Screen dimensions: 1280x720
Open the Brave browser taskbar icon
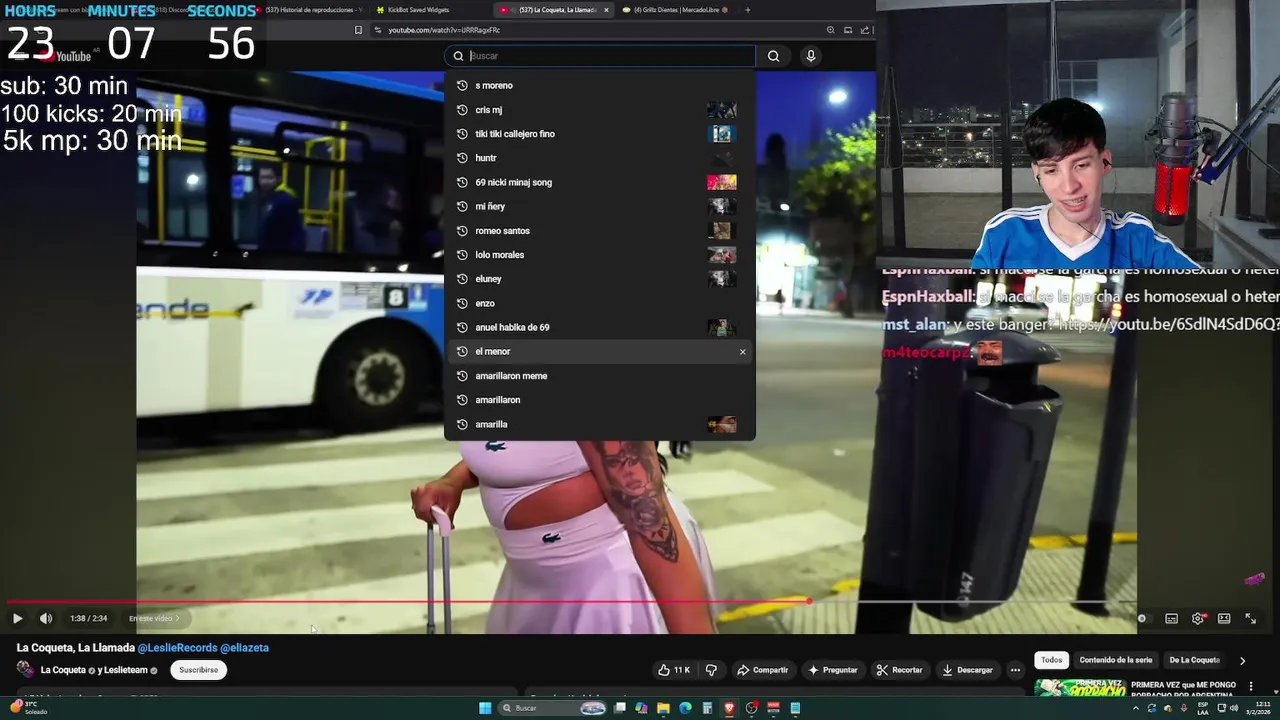(729, 708)
